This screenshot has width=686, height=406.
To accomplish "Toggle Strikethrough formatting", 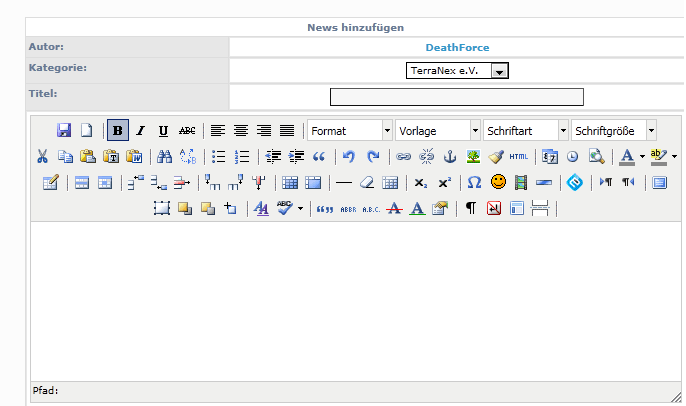I will [187, 130].
